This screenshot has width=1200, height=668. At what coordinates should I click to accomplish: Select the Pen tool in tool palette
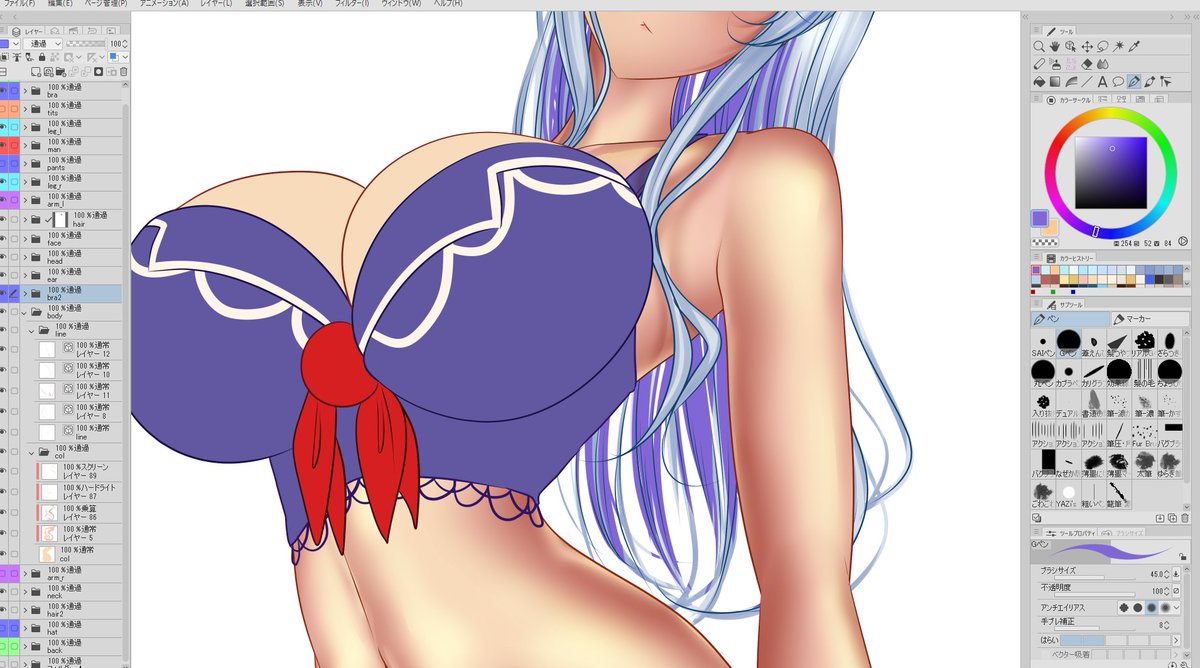pos(1134,82)
